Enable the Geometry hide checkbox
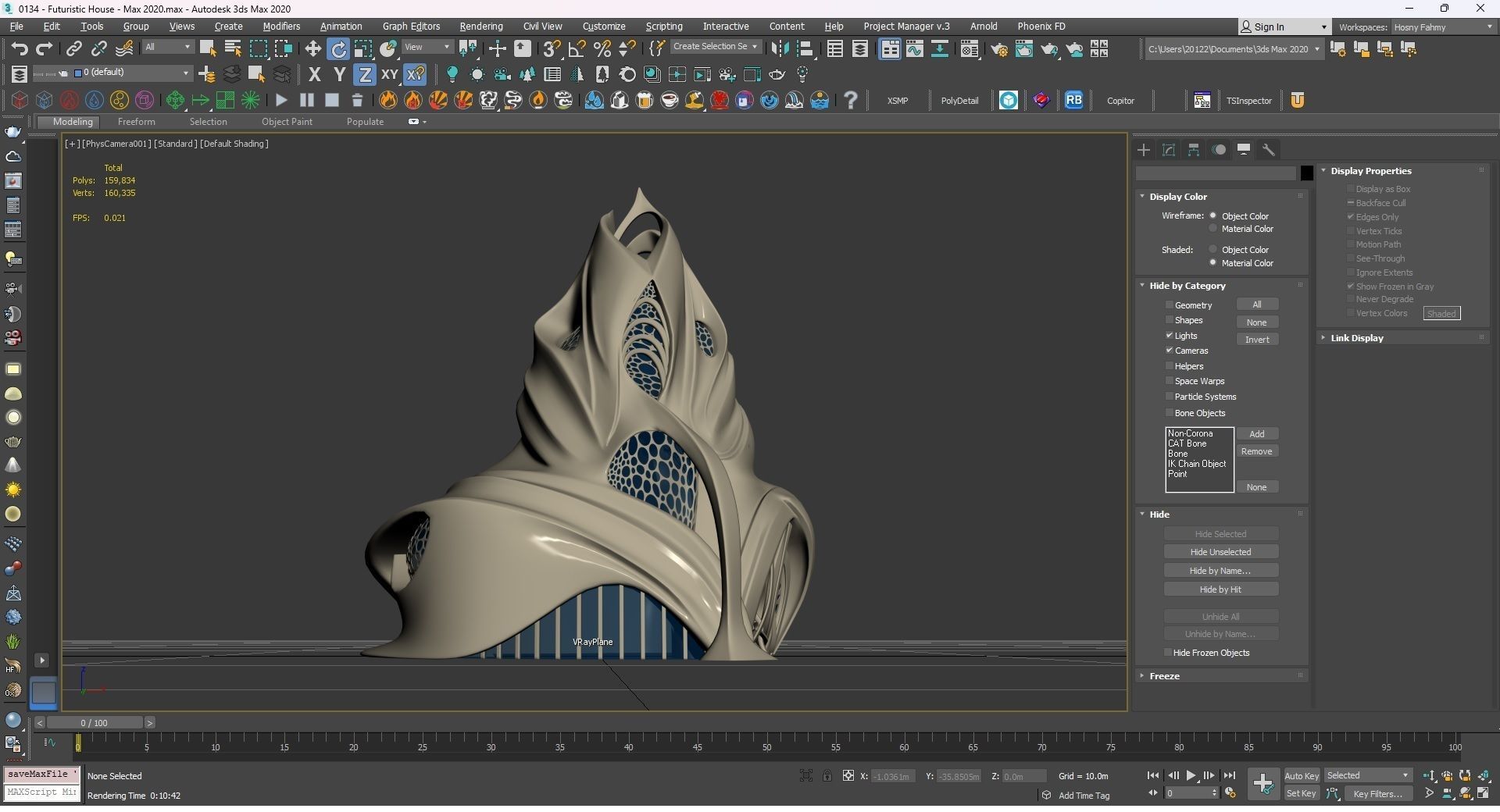Screen dimensions: 1500x812 pos(1170,305)
